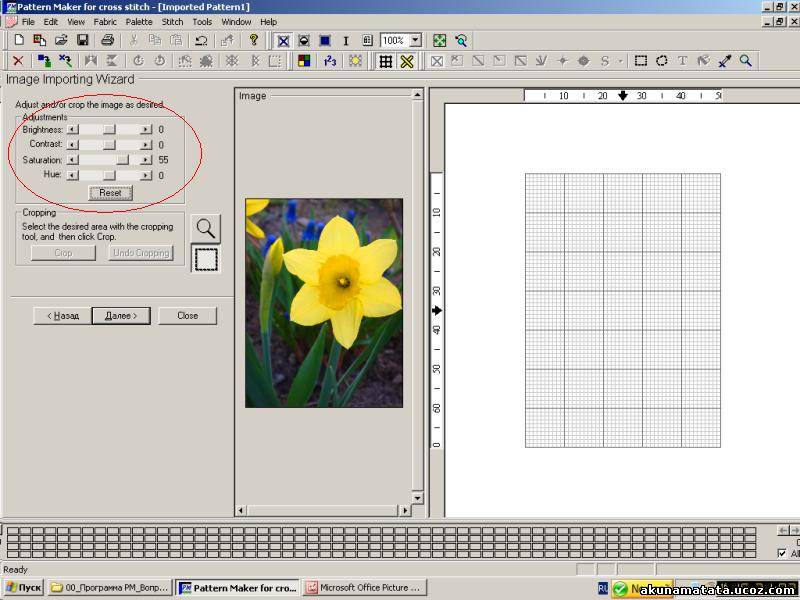
Task: Click the Reset adjustments button
Action: [x=110, y=193]
